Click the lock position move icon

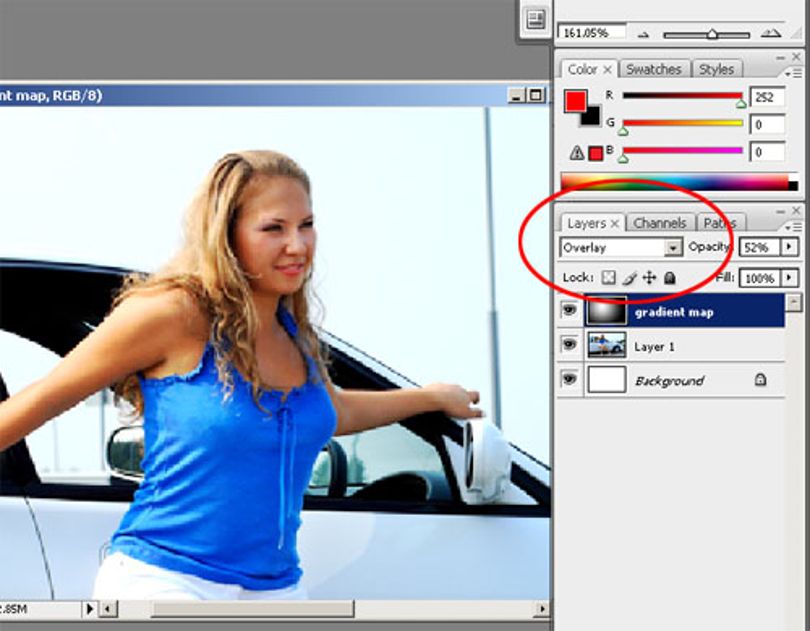(x=649, y=278)
